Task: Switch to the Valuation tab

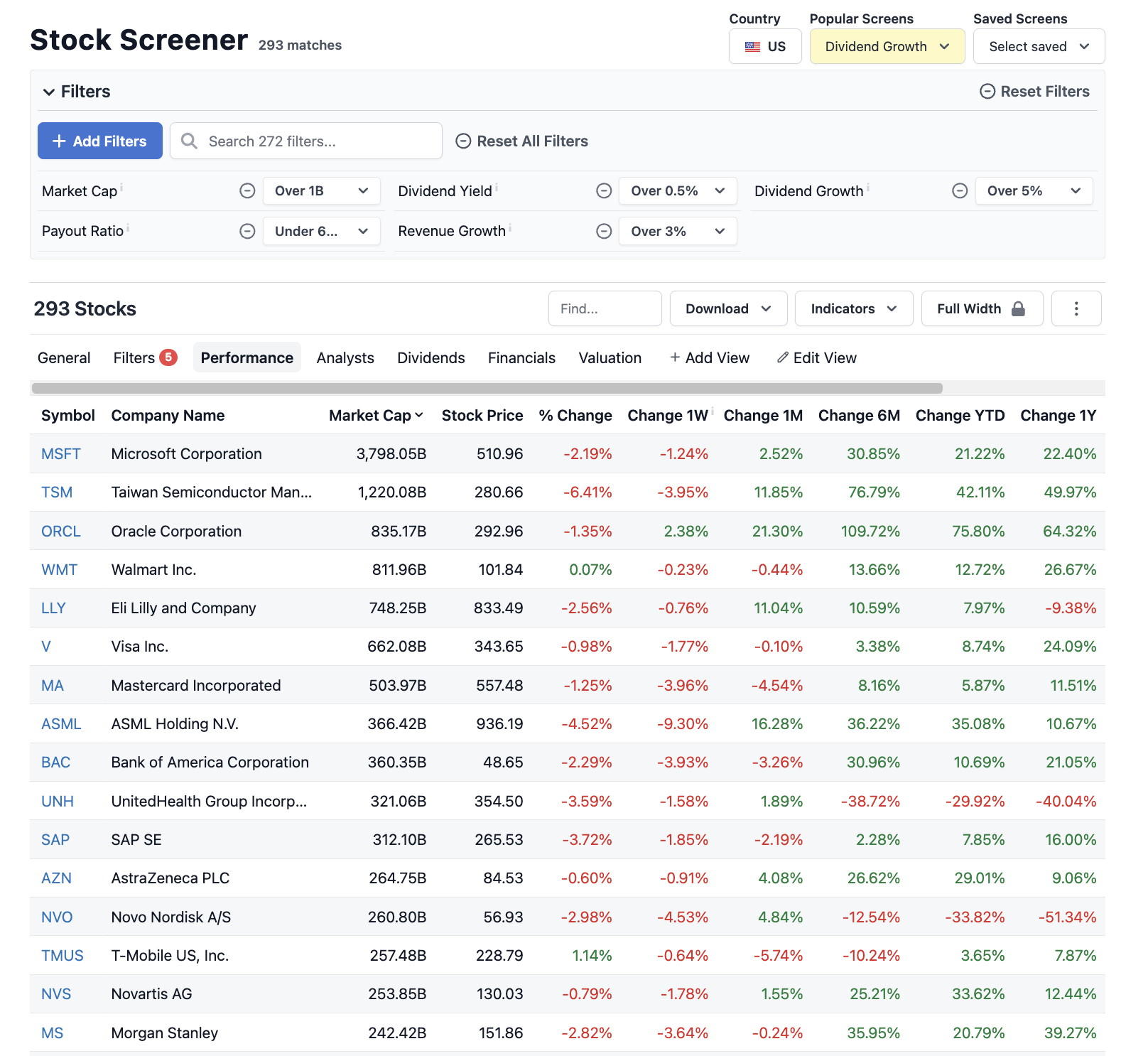Action: point(610,357)
